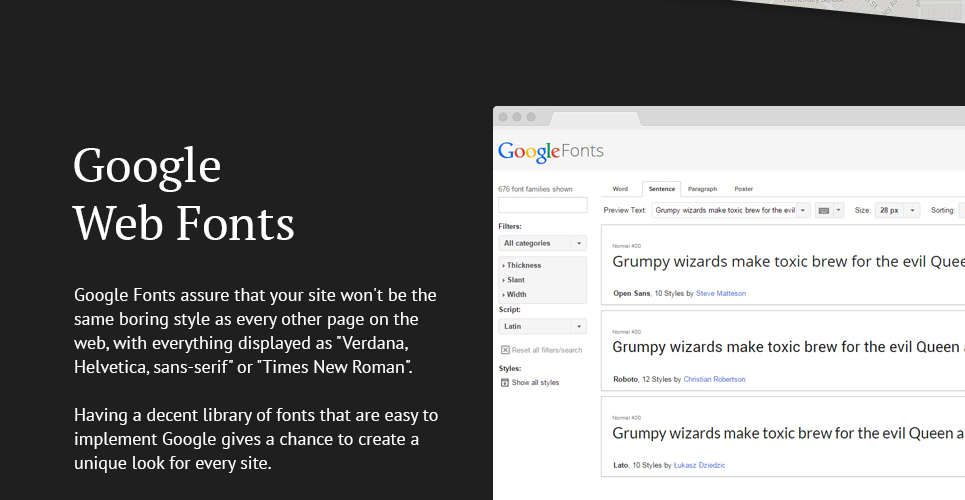Screen dimensions: 965x500
Task: Expand the Slant filter
Action: tap(514, 280)
